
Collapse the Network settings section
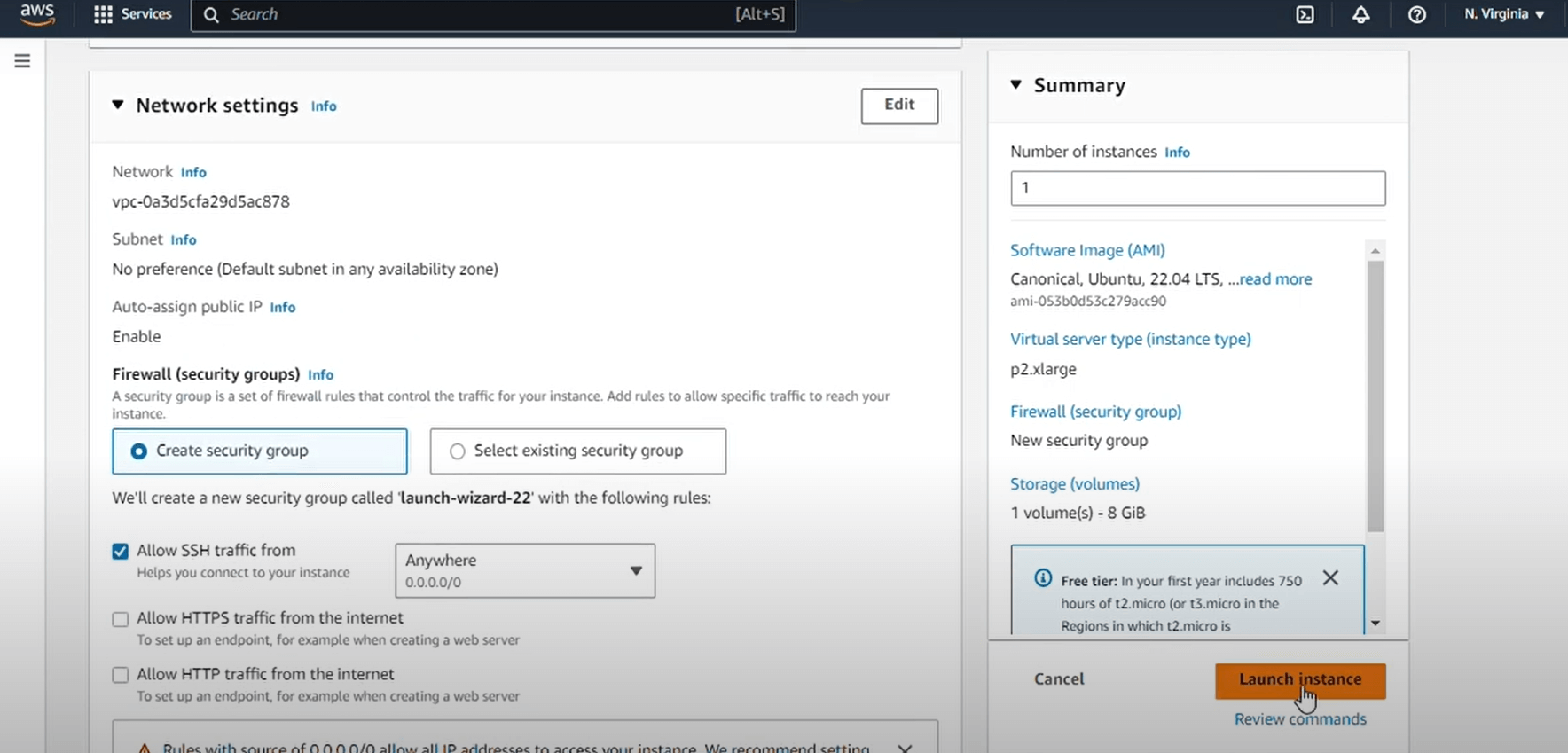tap(118, 105)
